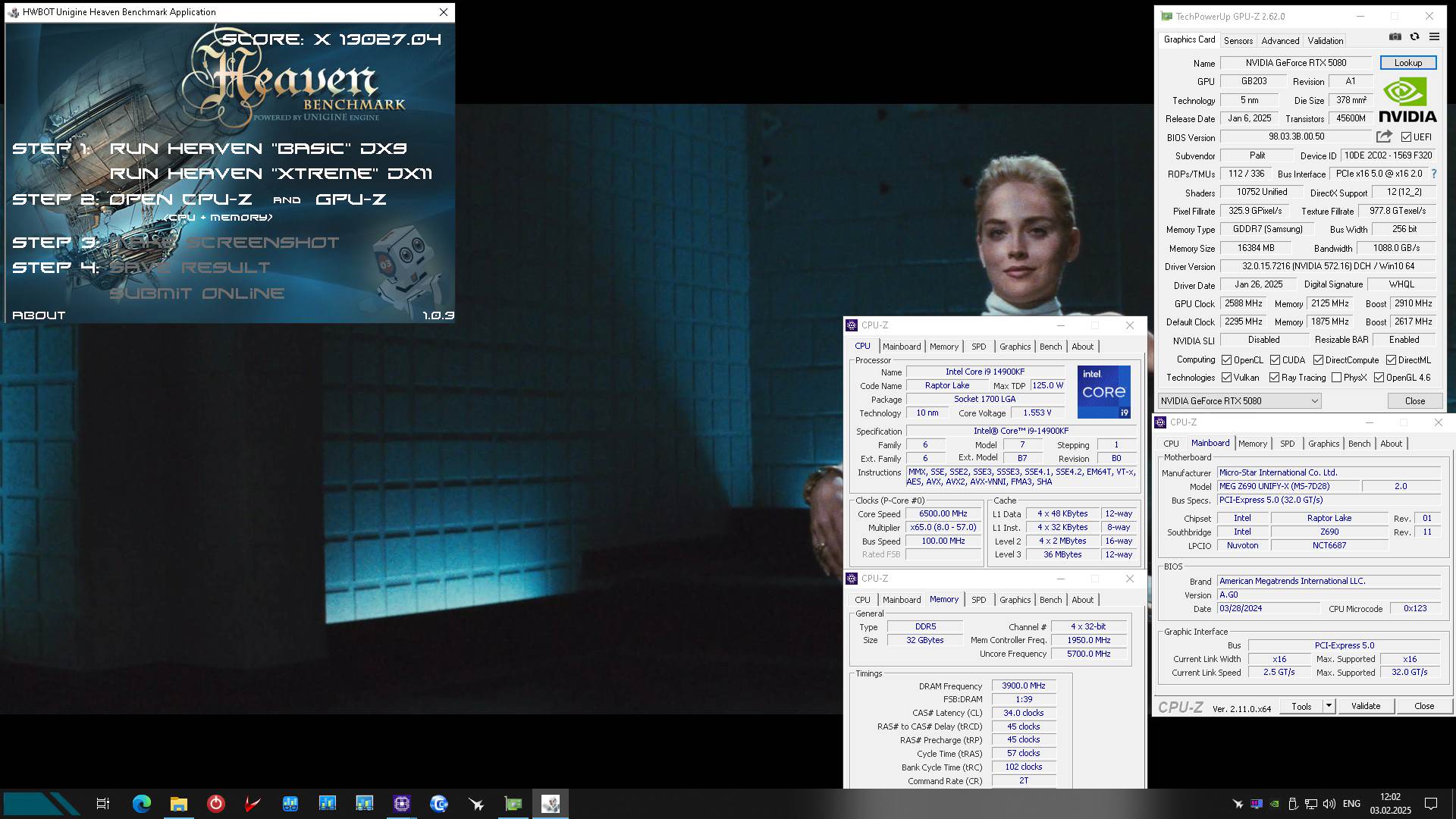Click the red bird icon on the taskbar
This screenshot has width=1456, height=819.
[x=253, y=804]
